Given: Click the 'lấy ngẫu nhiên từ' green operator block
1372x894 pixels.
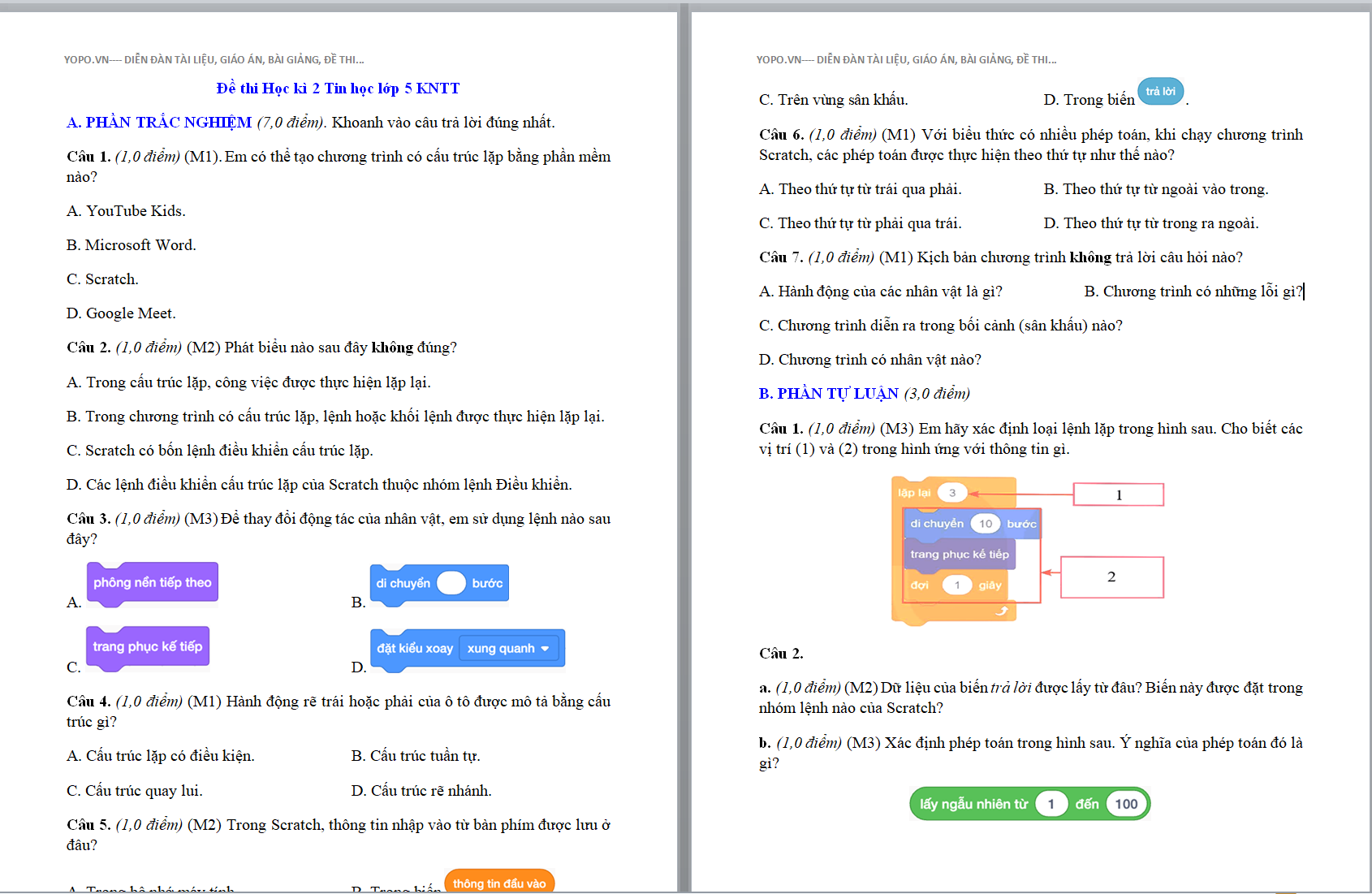Looking at the screenshot, I should tap(973, 804).
